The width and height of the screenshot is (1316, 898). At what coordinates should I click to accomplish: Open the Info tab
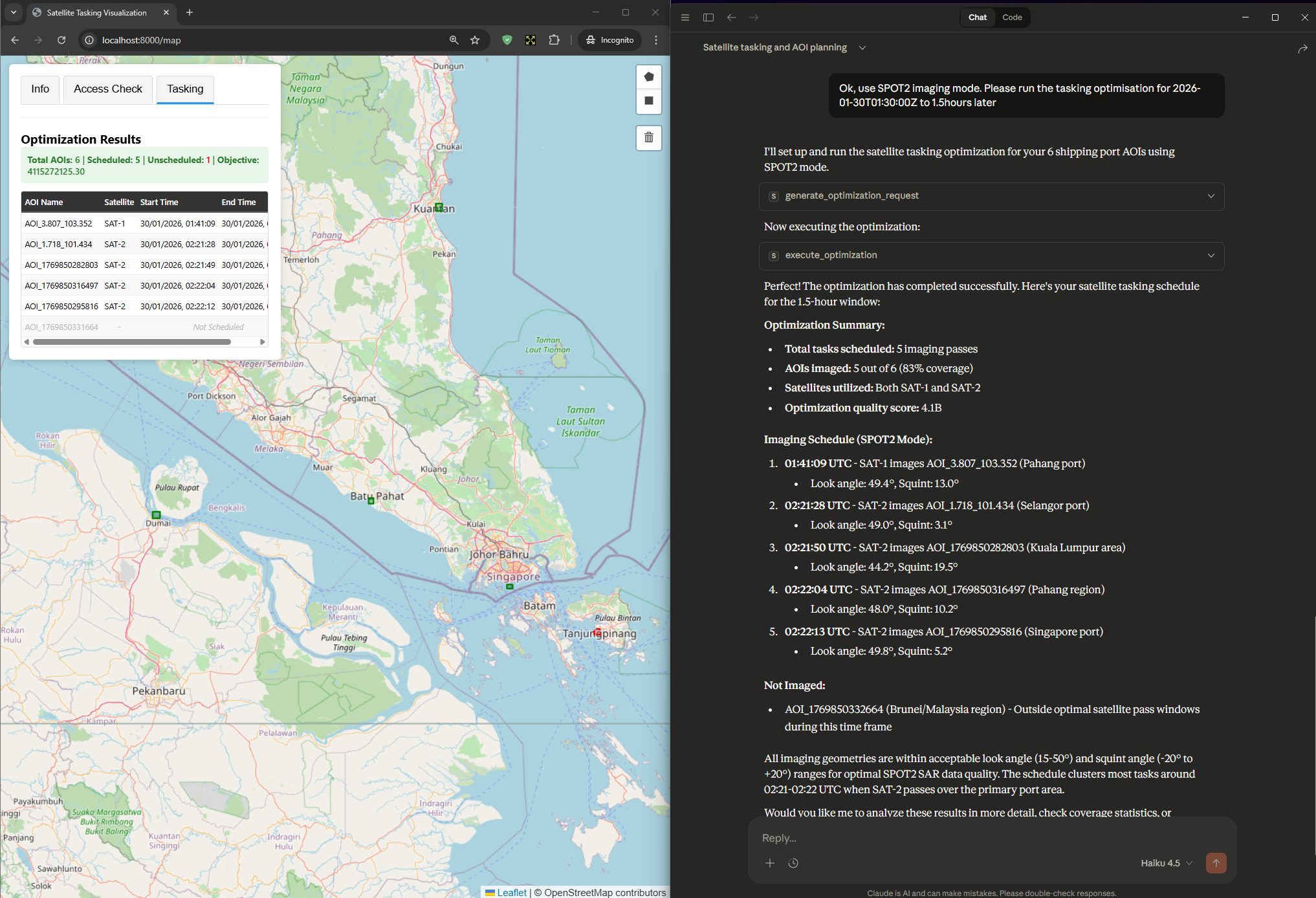click(40, 89)
